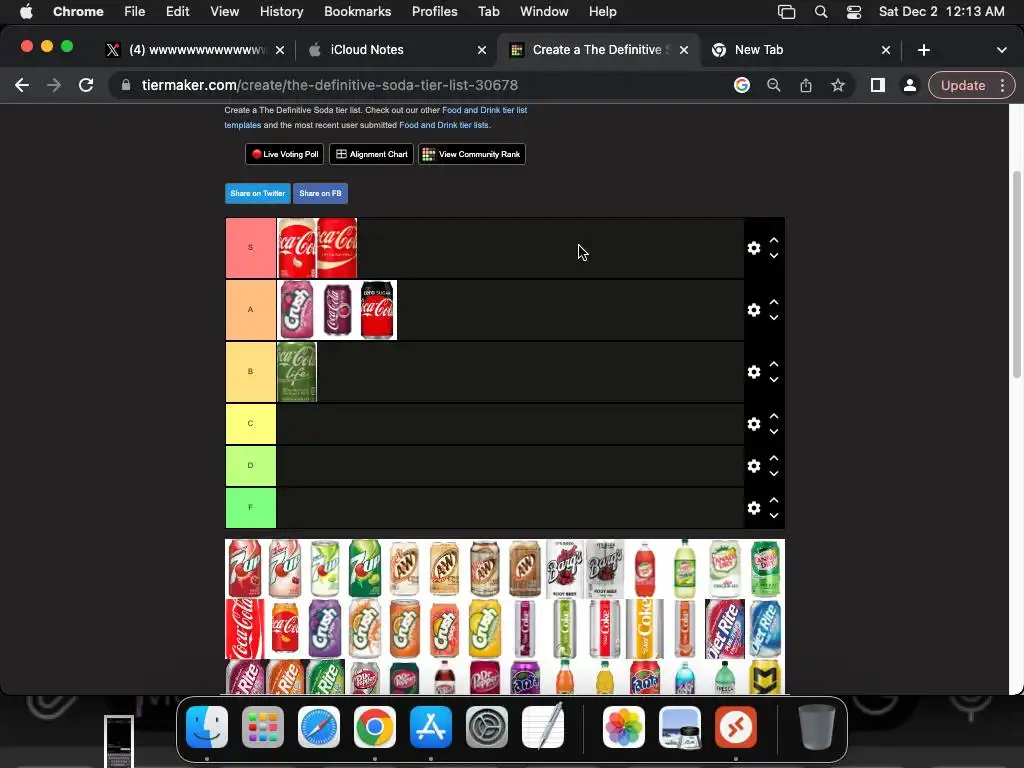This screenshot has width=1024, height=768.
Task: Open the Food and Drink tier lists link
Action: pos(443,125)
